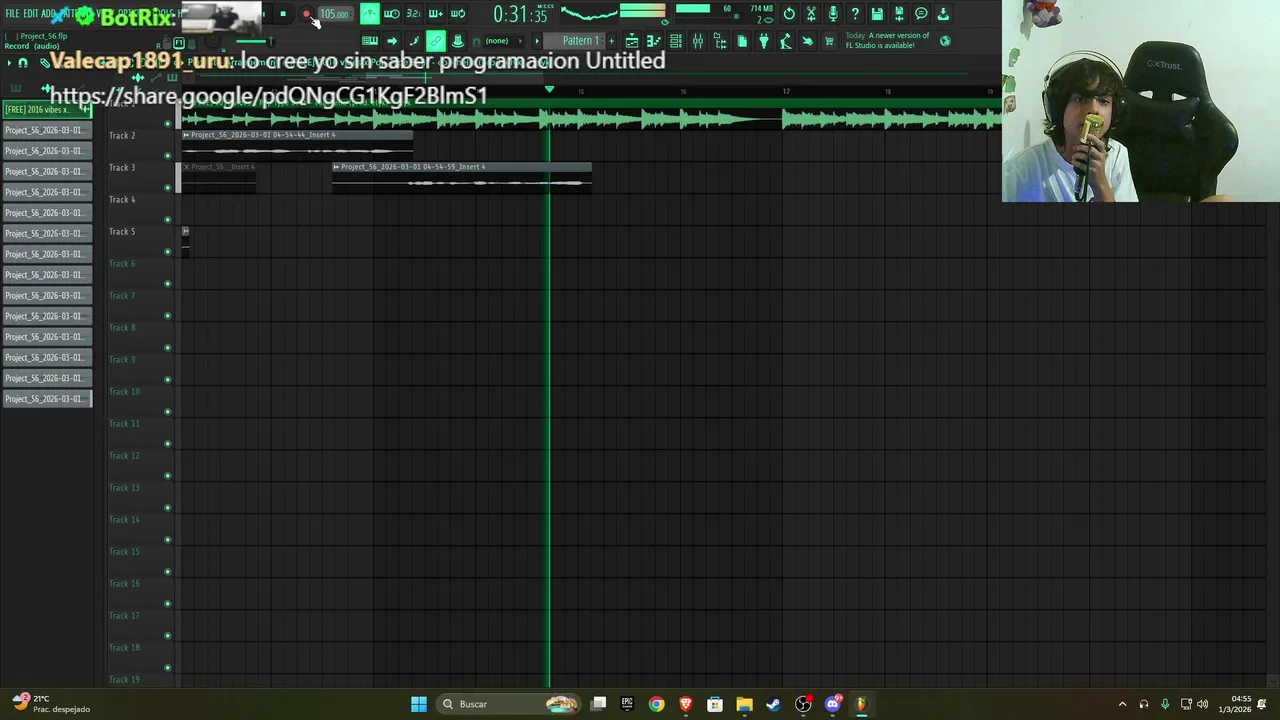Select the [FREE] 2016 vibes sample

click(47, 109)
